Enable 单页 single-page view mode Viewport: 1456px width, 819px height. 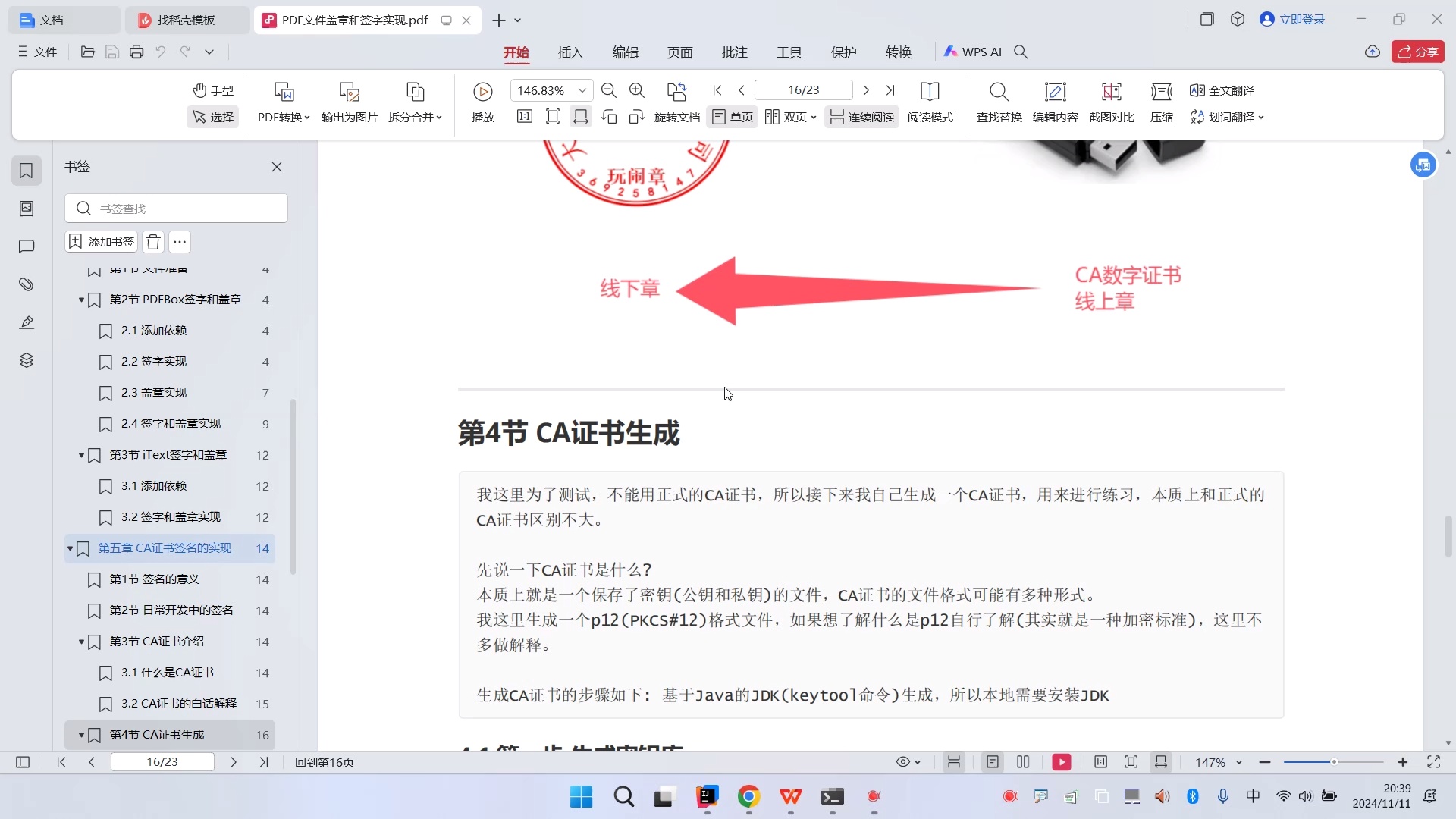tap(731, 117)
